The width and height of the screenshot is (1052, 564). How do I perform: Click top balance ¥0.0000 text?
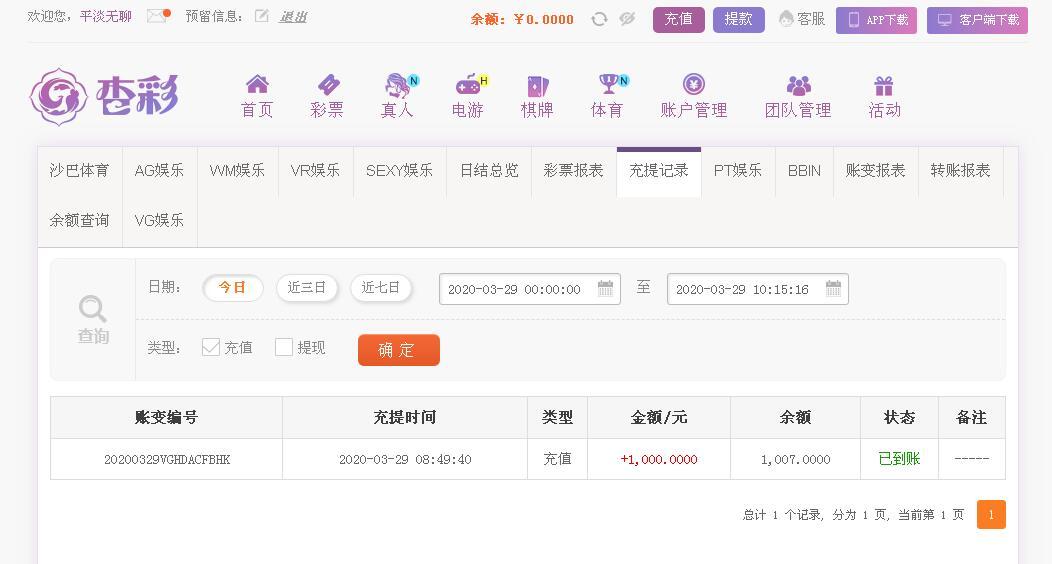coord(543,19)
